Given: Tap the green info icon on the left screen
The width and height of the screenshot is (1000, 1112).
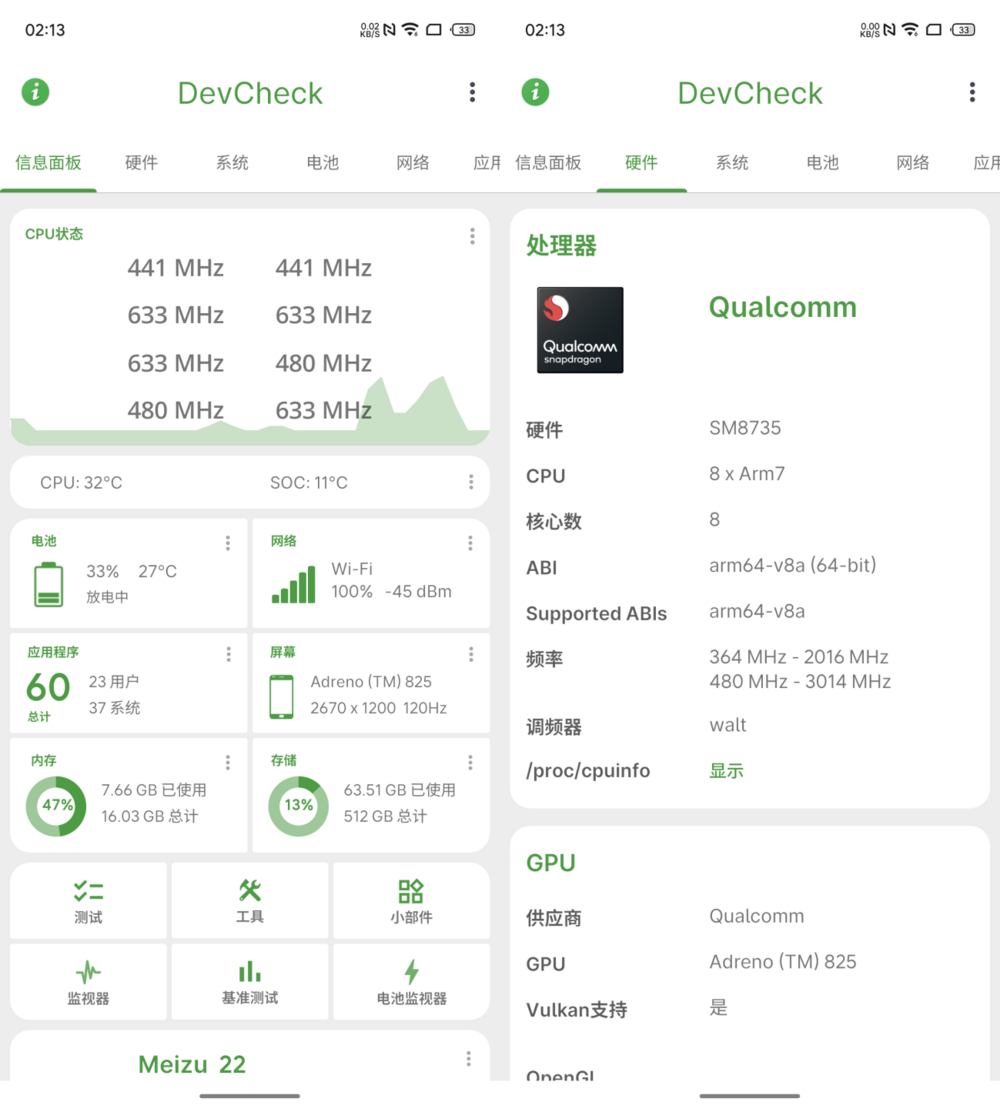Looking at the screenshot, I should pos(35,92).
